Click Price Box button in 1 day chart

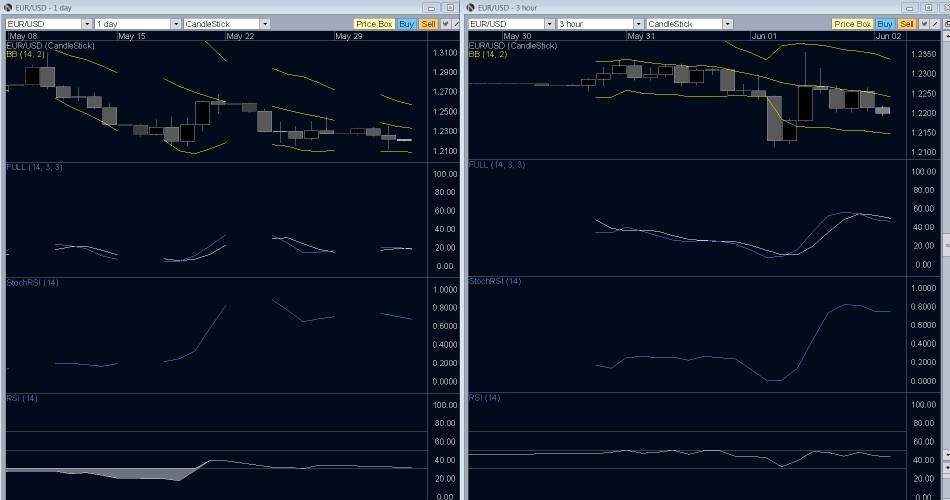click(374, 24)
